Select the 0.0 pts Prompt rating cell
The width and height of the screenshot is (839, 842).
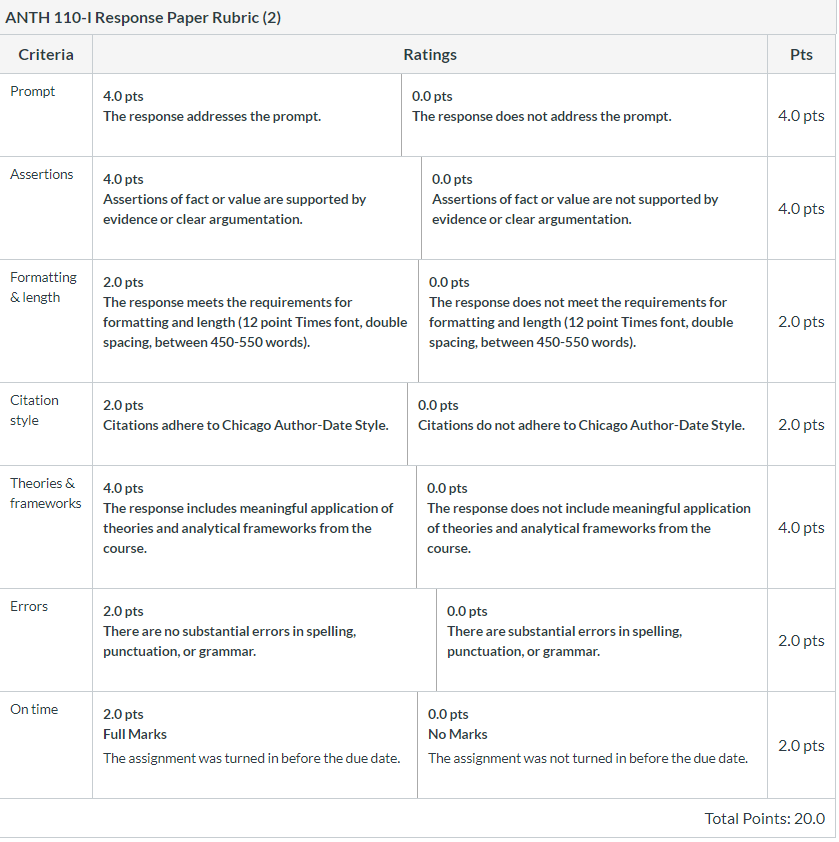click(x=584, y=115)
